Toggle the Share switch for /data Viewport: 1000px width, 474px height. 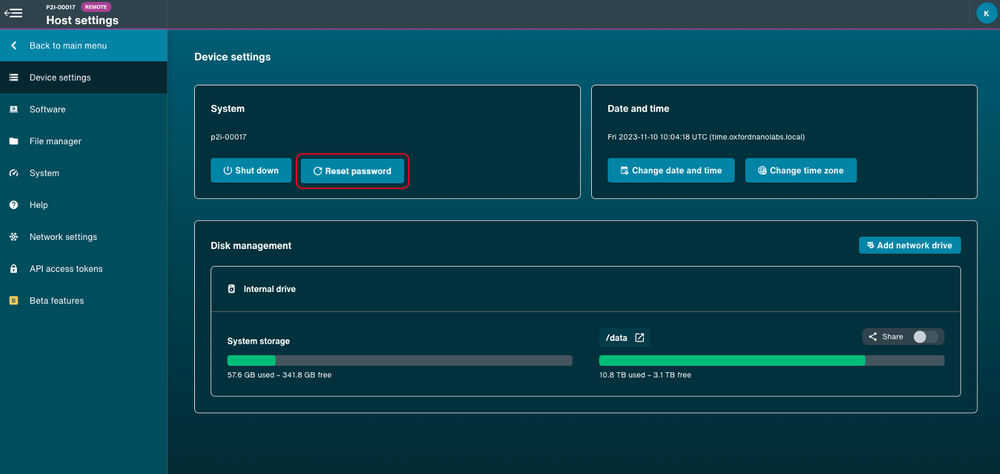pyautogui.click(x=925, y=337)
